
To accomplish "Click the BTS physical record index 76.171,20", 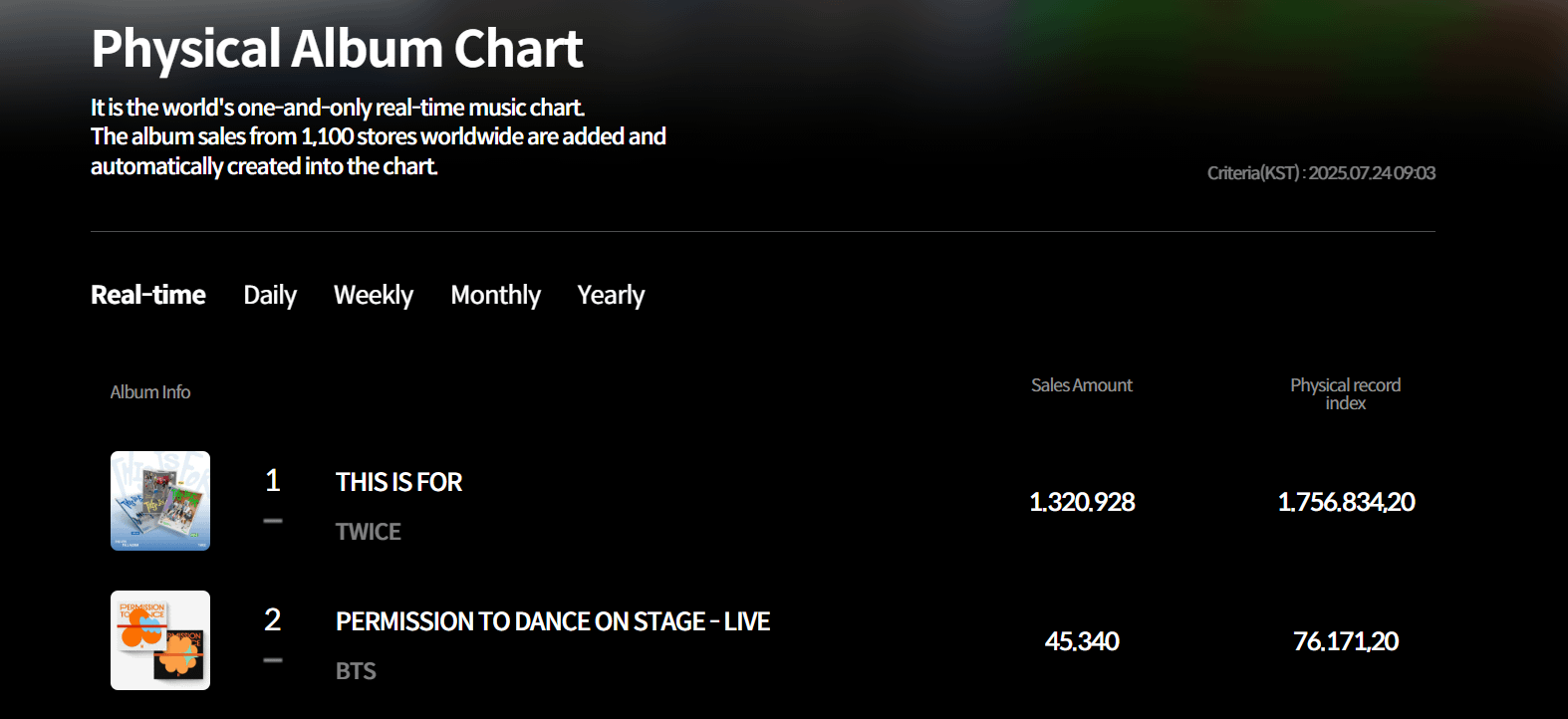I will tap(1345, 641).
